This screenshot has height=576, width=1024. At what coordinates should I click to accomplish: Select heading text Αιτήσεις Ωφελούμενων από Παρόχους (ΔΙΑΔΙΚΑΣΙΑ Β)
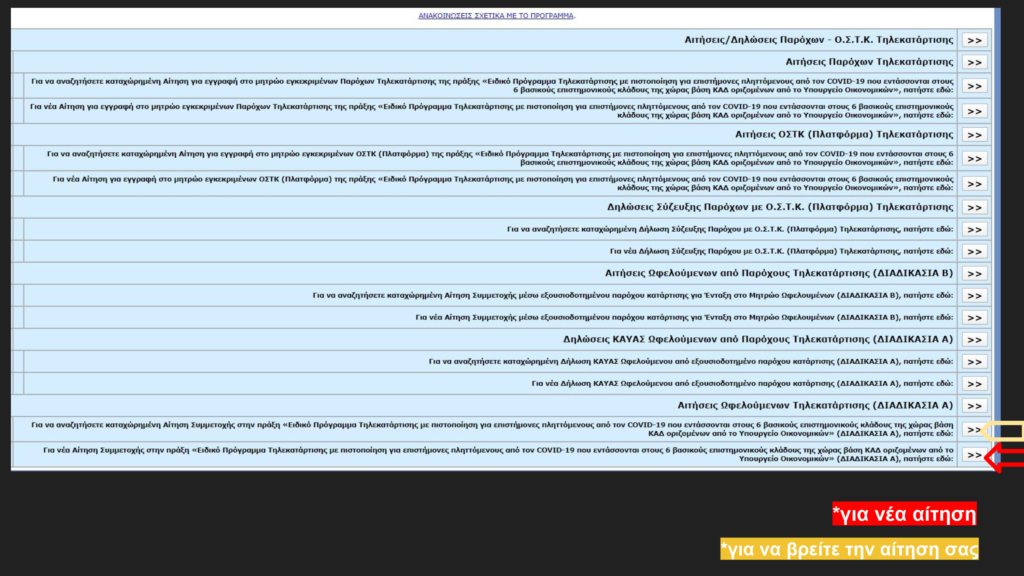[x=778, y=273]
